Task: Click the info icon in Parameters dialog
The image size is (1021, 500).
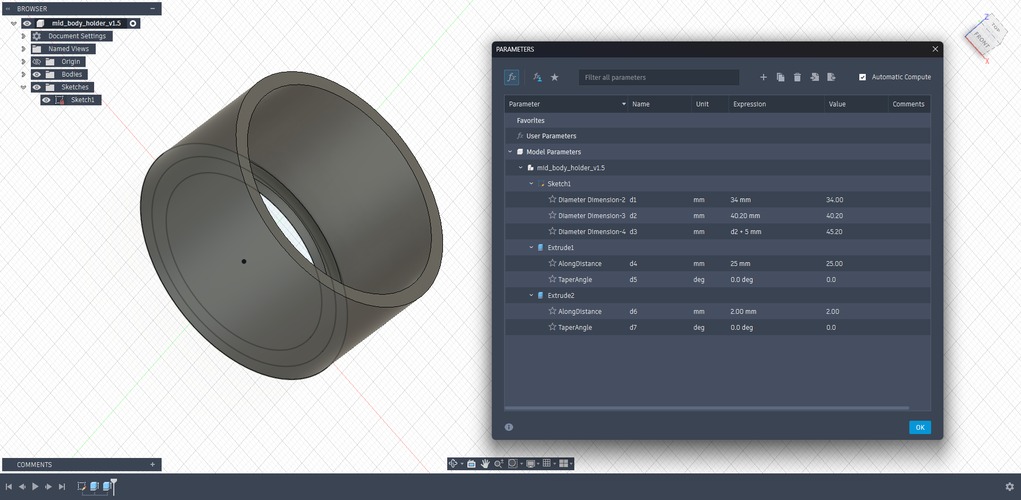Action: [509, 427]
